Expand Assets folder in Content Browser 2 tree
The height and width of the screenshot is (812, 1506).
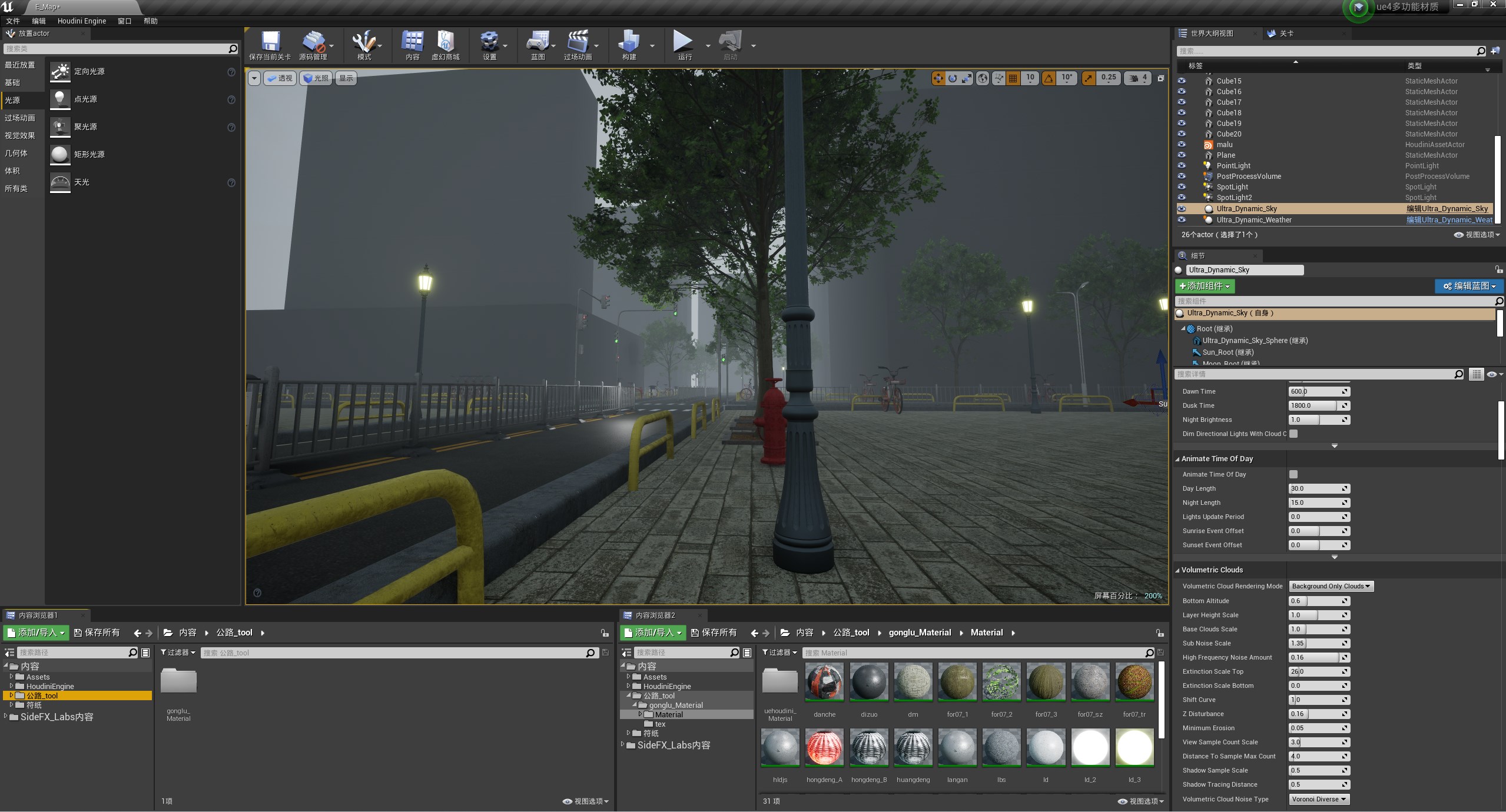(x=628, y=677)
